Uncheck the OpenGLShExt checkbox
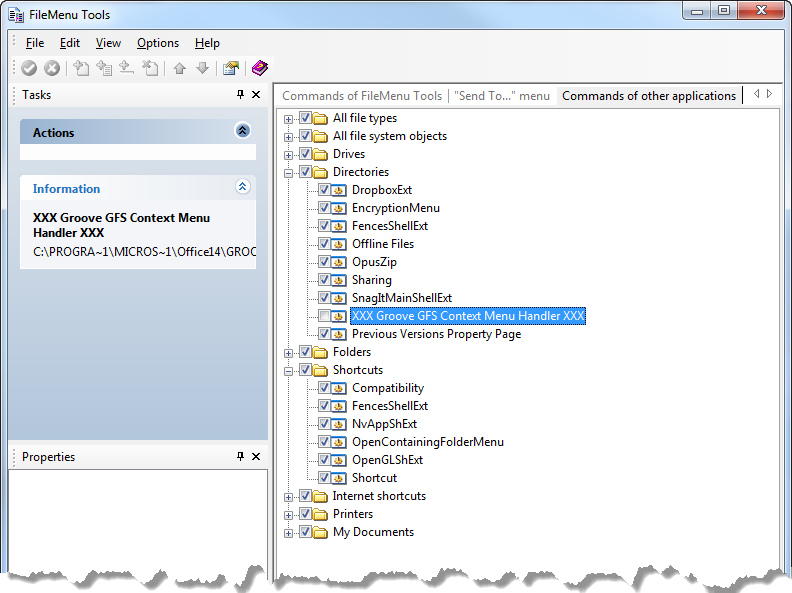The image size is (792, 593). point(324,460)
